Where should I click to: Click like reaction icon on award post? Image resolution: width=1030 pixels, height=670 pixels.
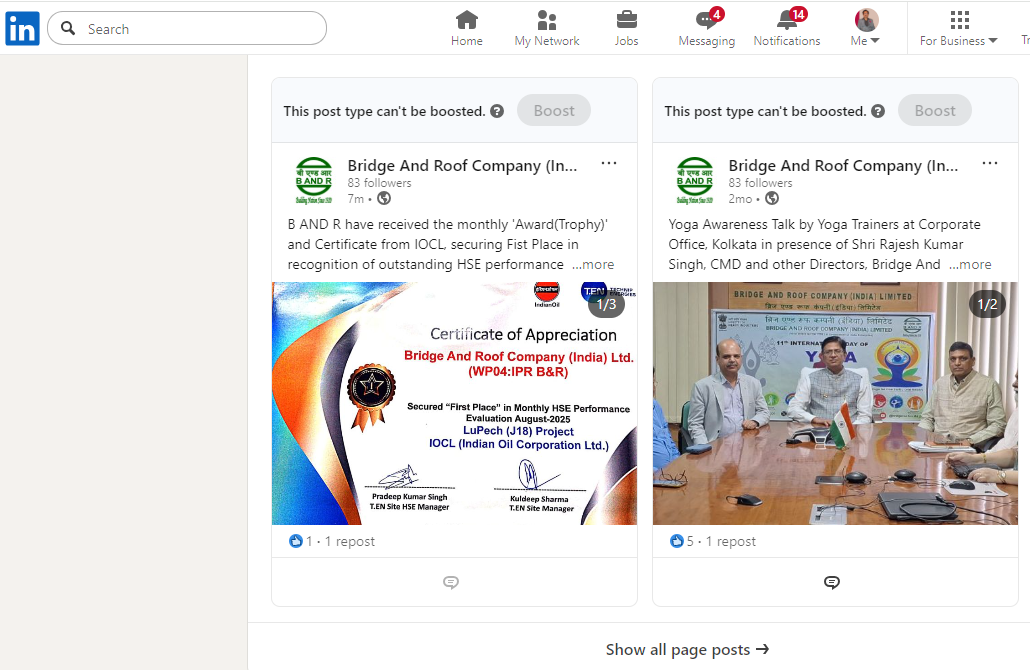296,541
